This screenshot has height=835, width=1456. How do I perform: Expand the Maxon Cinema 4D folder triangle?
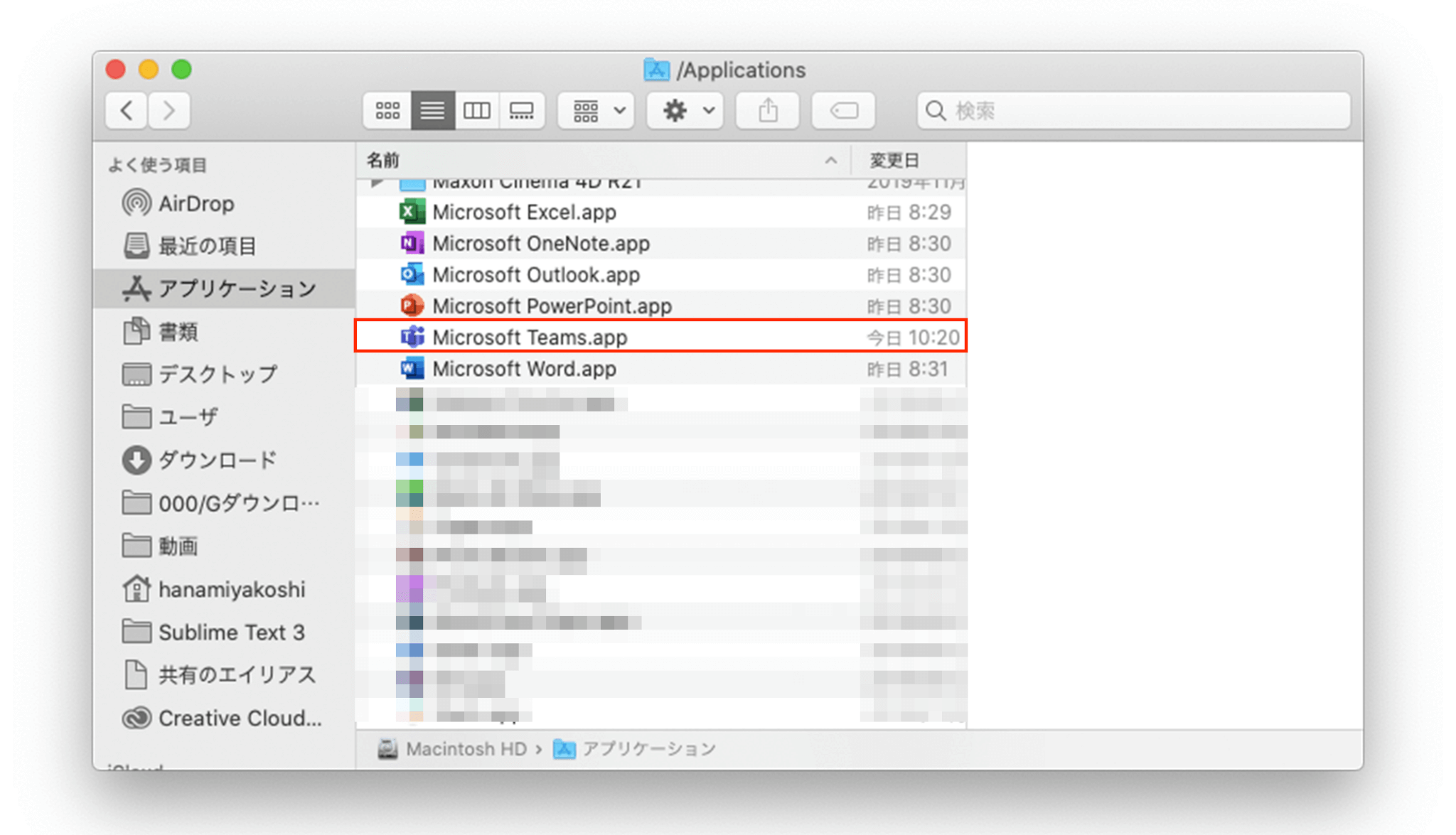coord(377,183)
